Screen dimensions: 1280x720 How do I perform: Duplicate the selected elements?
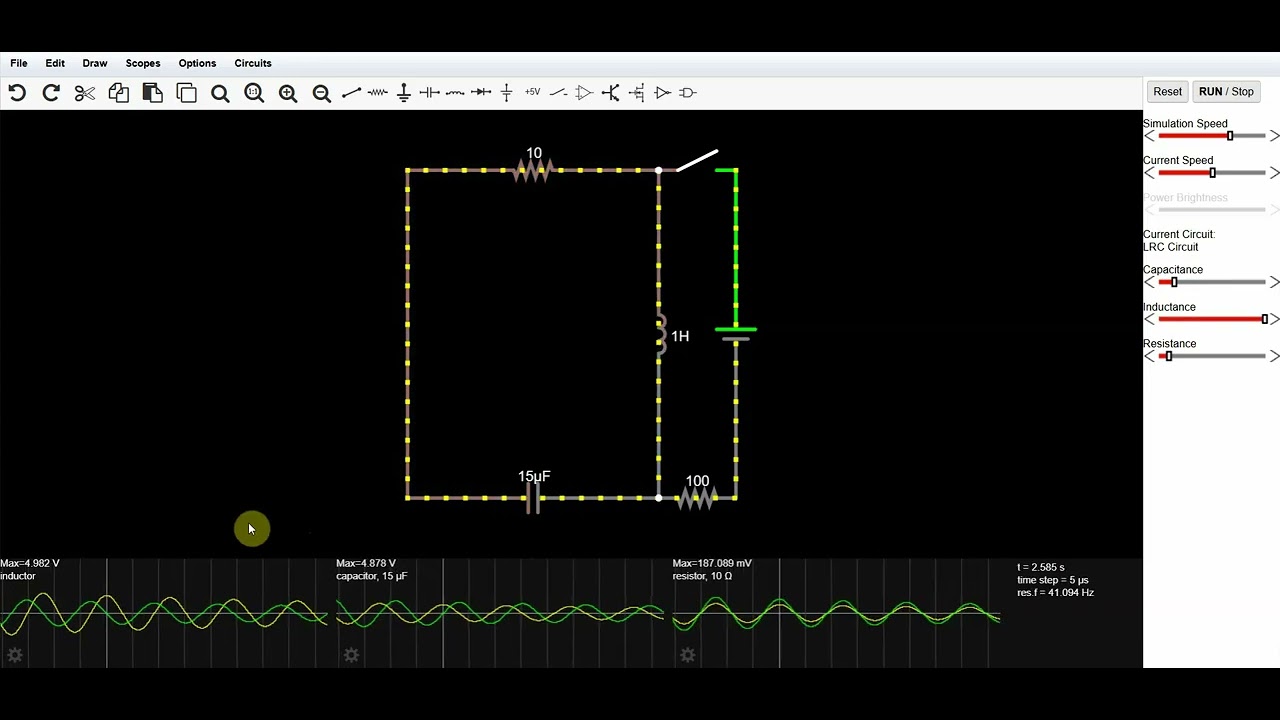(187, 93)
